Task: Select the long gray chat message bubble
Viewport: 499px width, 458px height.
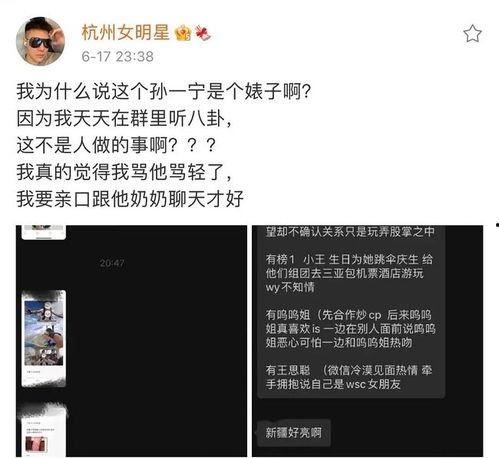Action: [351, 312]
